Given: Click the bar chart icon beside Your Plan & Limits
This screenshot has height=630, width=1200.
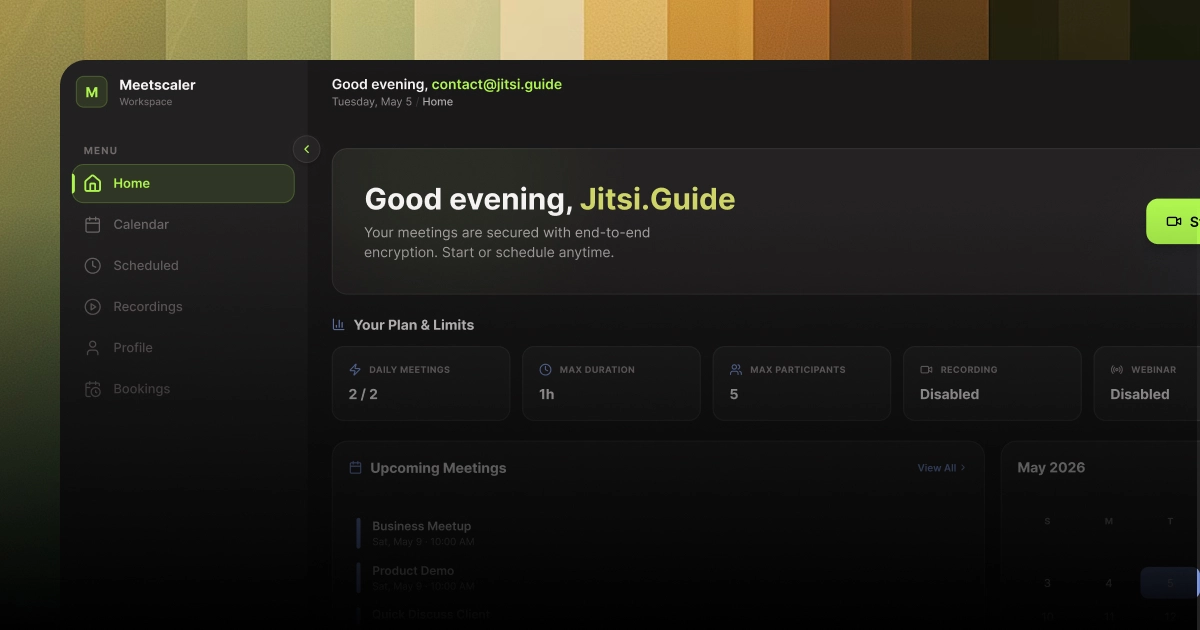Looking at the screenshot, I should coord(338,325).
